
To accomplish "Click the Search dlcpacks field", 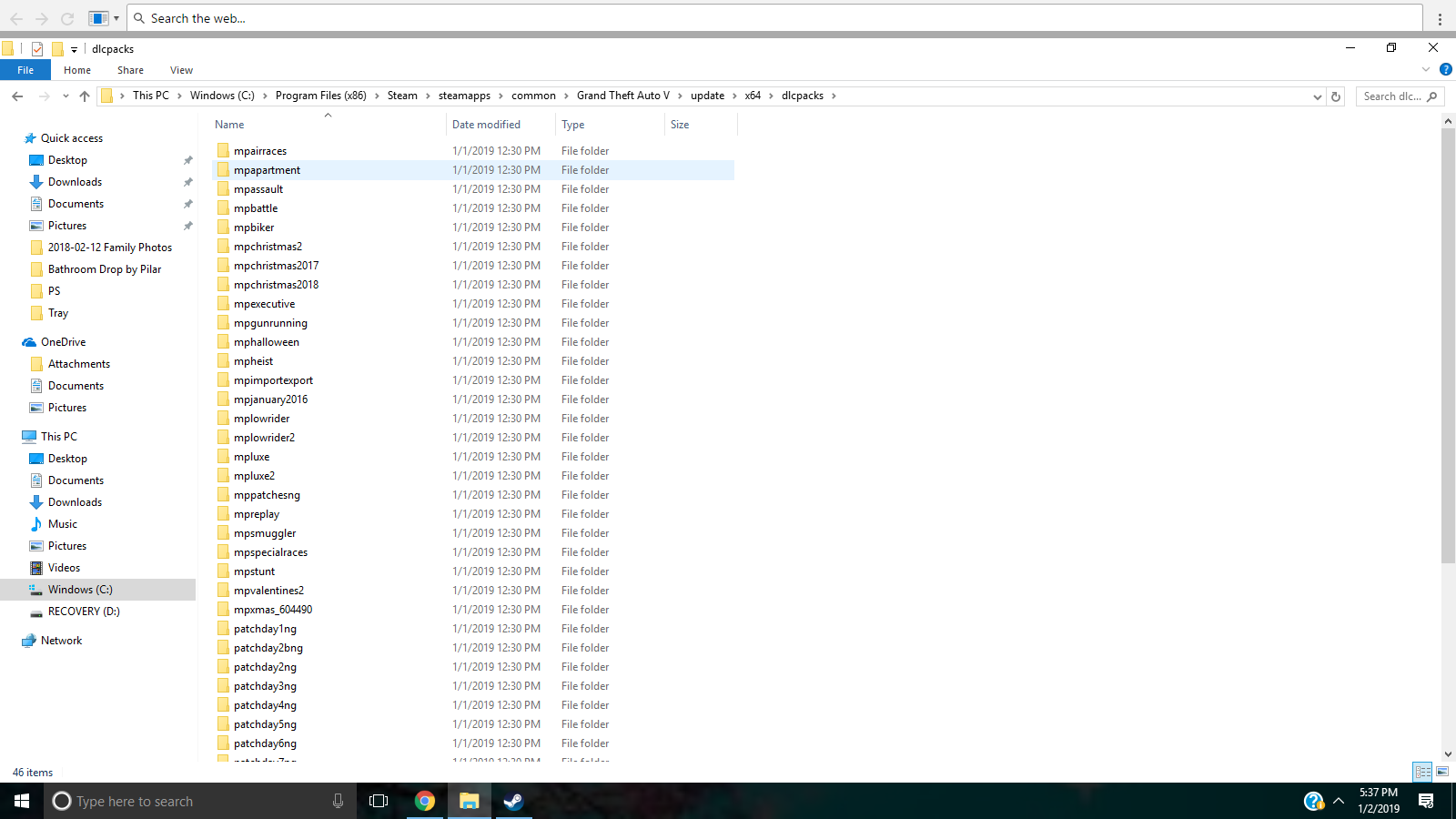I will (1400, 96).
